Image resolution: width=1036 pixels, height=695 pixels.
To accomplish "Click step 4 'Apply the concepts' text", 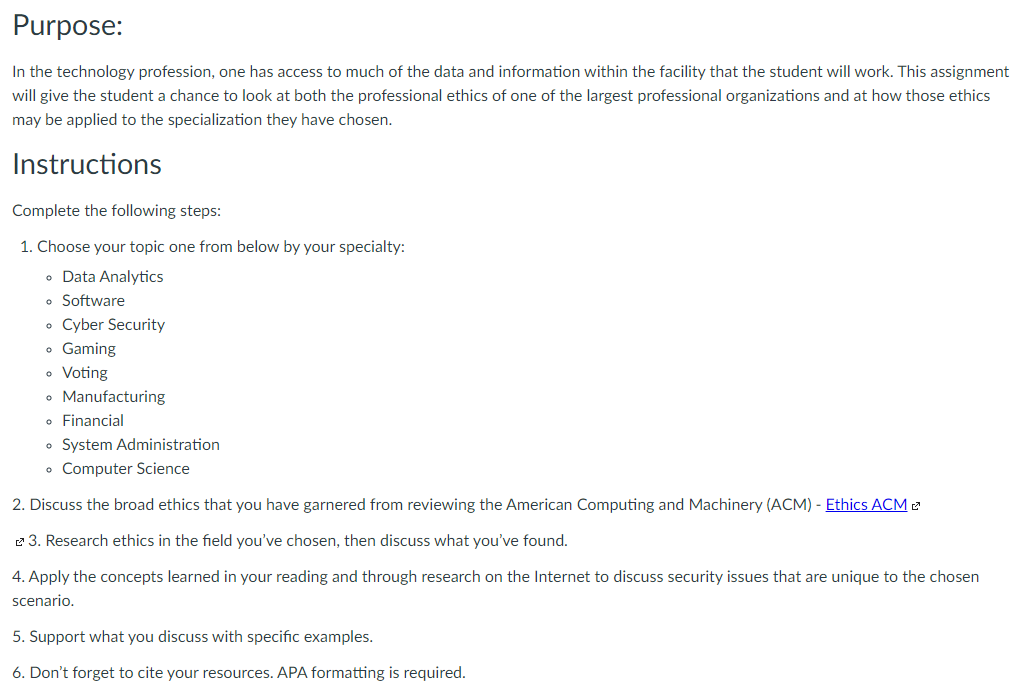I will pyautogui.click(x=496, y=589).
